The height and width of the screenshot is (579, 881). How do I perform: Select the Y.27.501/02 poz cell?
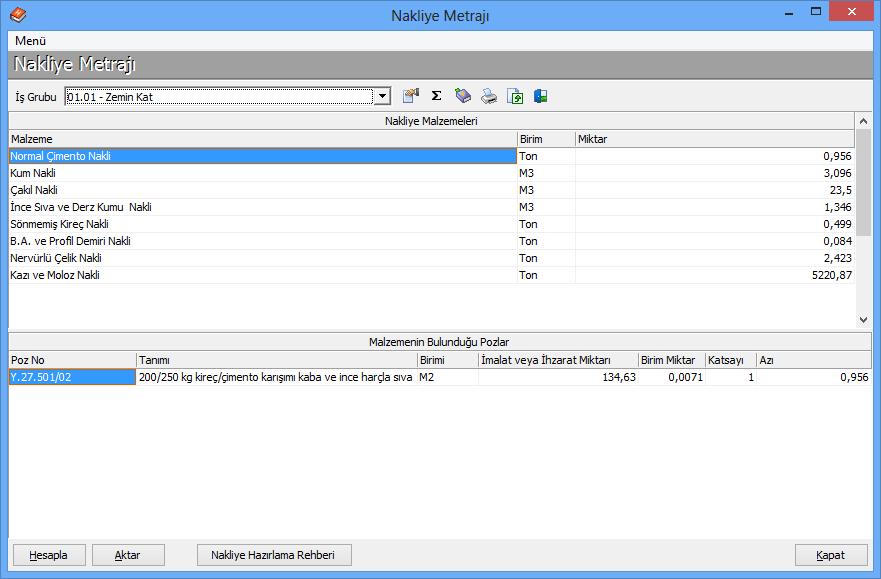tap(72, 377)
